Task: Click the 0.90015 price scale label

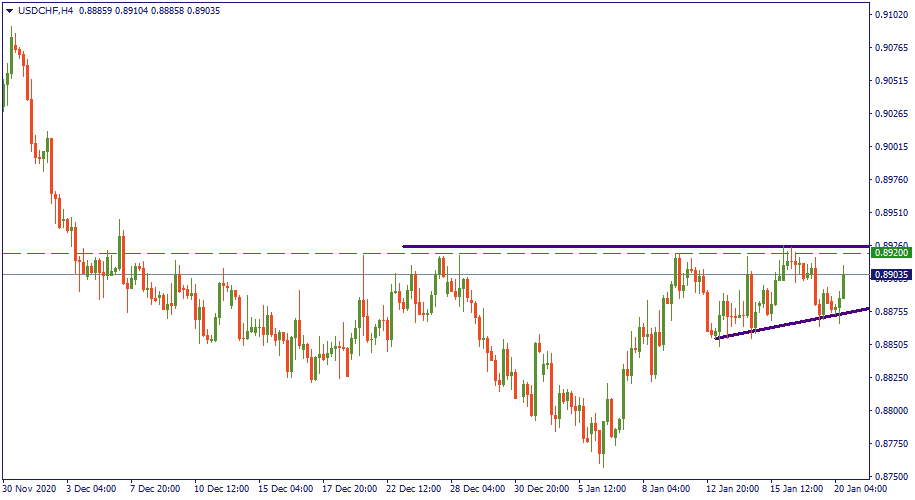Action: [889, 146]
